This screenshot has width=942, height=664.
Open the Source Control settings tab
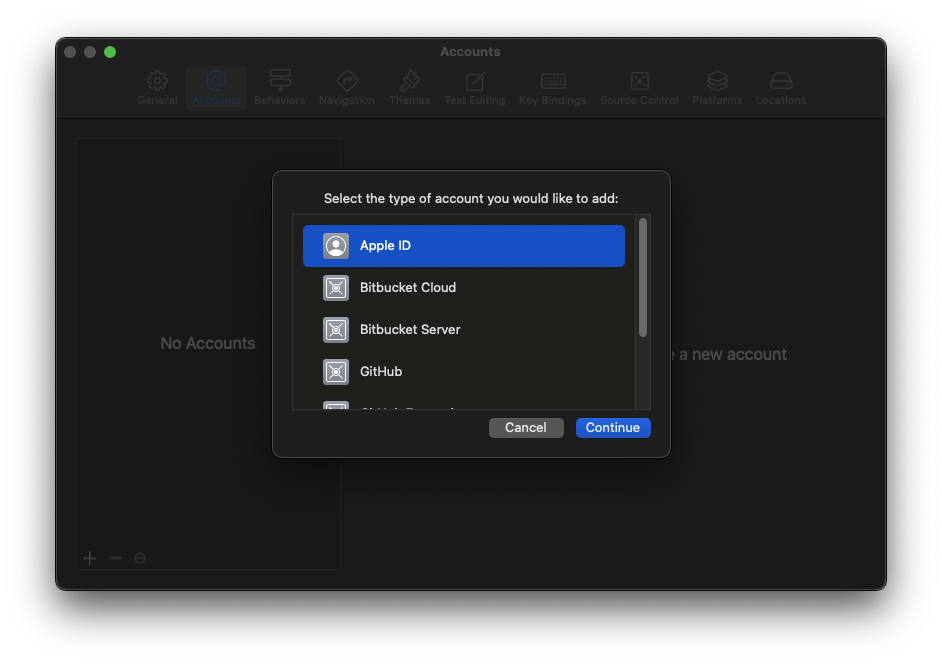[x=639, y=88]
